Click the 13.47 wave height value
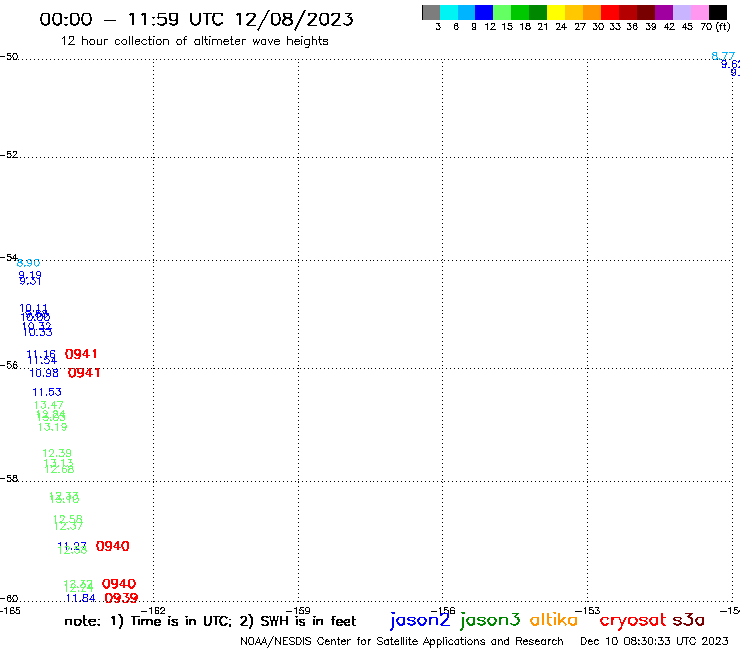The image size is (740, 650). [x=49, y=405]
